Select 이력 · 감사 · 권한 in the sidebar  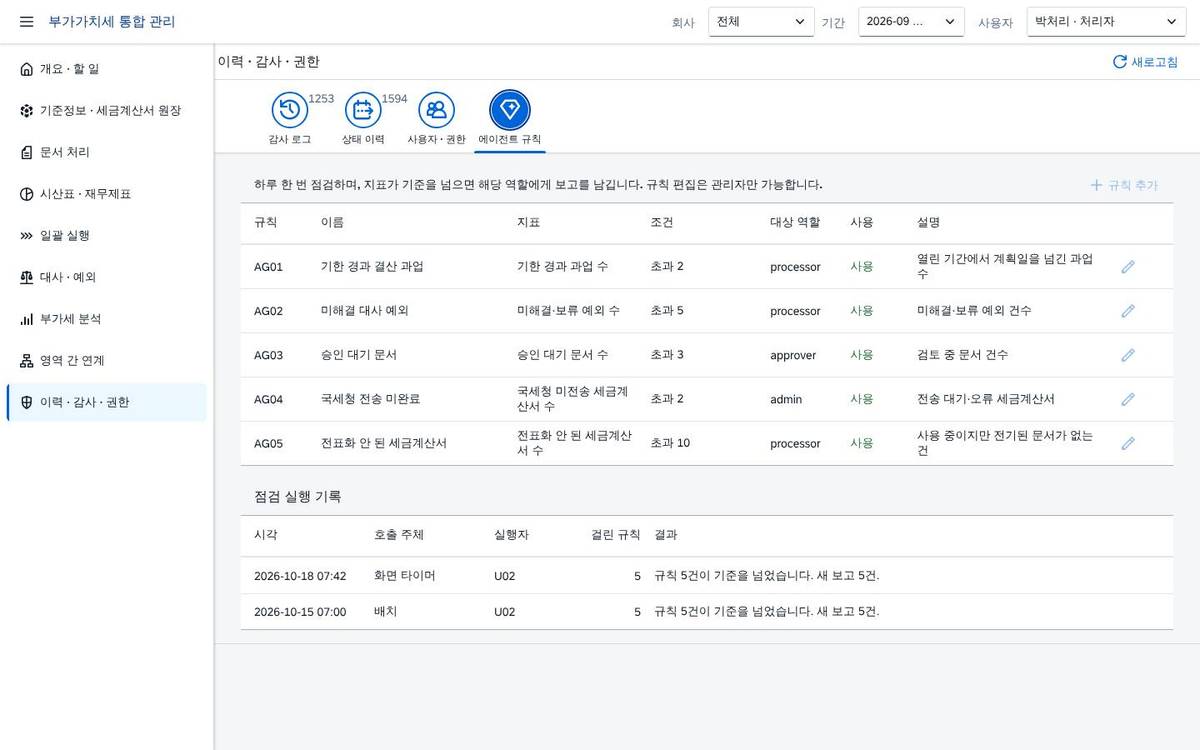(107, 403)
